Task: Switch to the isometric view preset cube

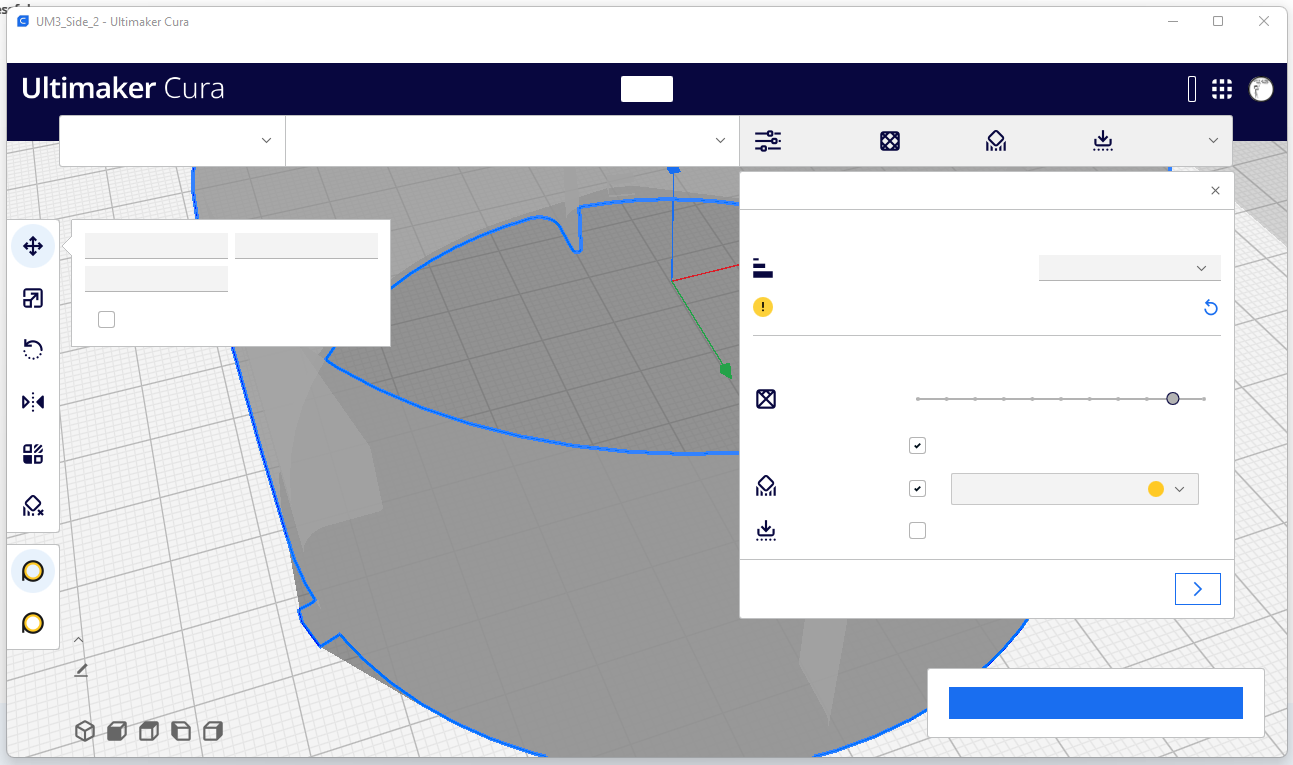Action: pyautogui.click(x=84, y=731)
